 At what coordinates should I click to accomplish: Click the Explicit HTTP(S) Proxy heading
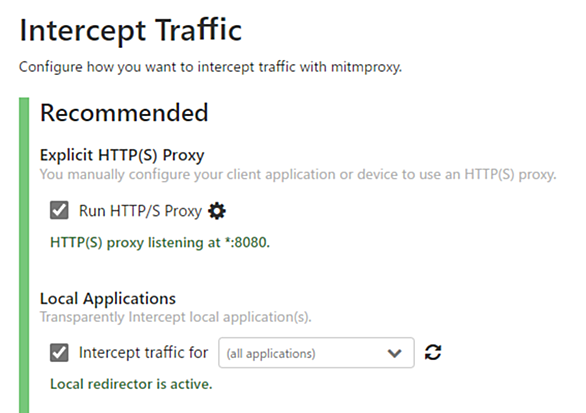coord(122,155)
